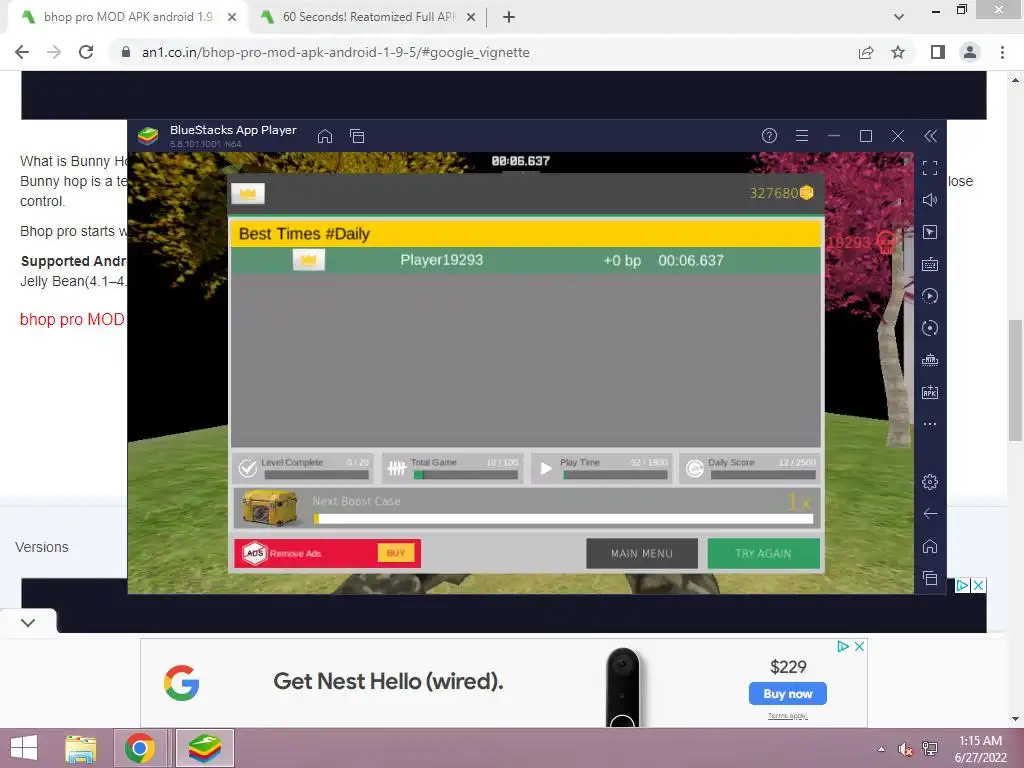
Task: Open the Windows Start button
Action: point(24,748)
